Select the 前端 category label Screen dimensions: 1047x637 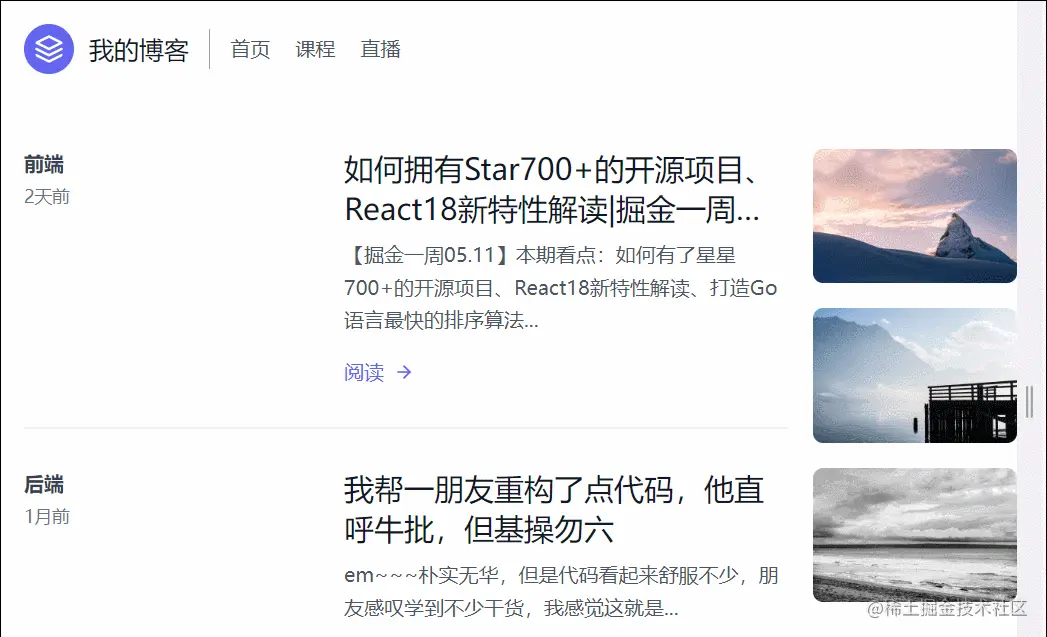[x=44, y=164]
